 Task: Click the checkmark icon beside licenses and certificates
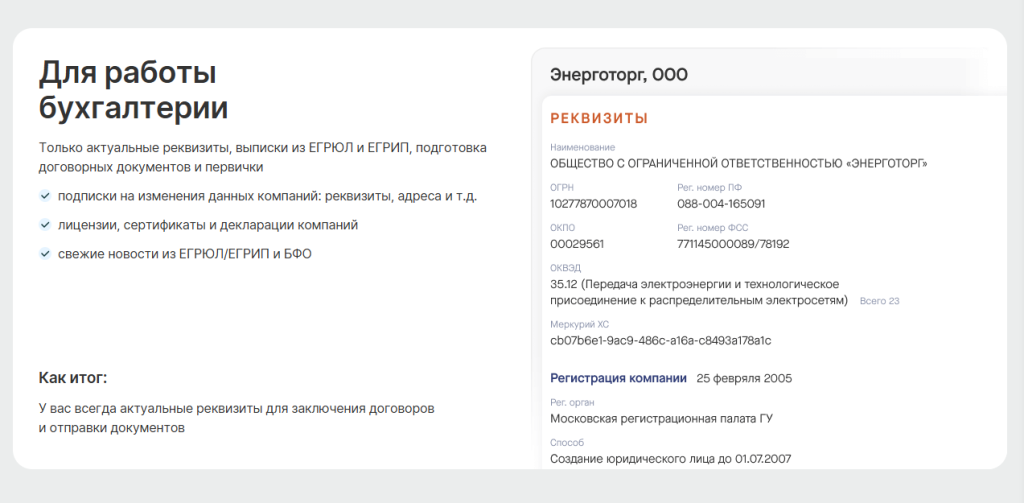click(x=45, y=225)
